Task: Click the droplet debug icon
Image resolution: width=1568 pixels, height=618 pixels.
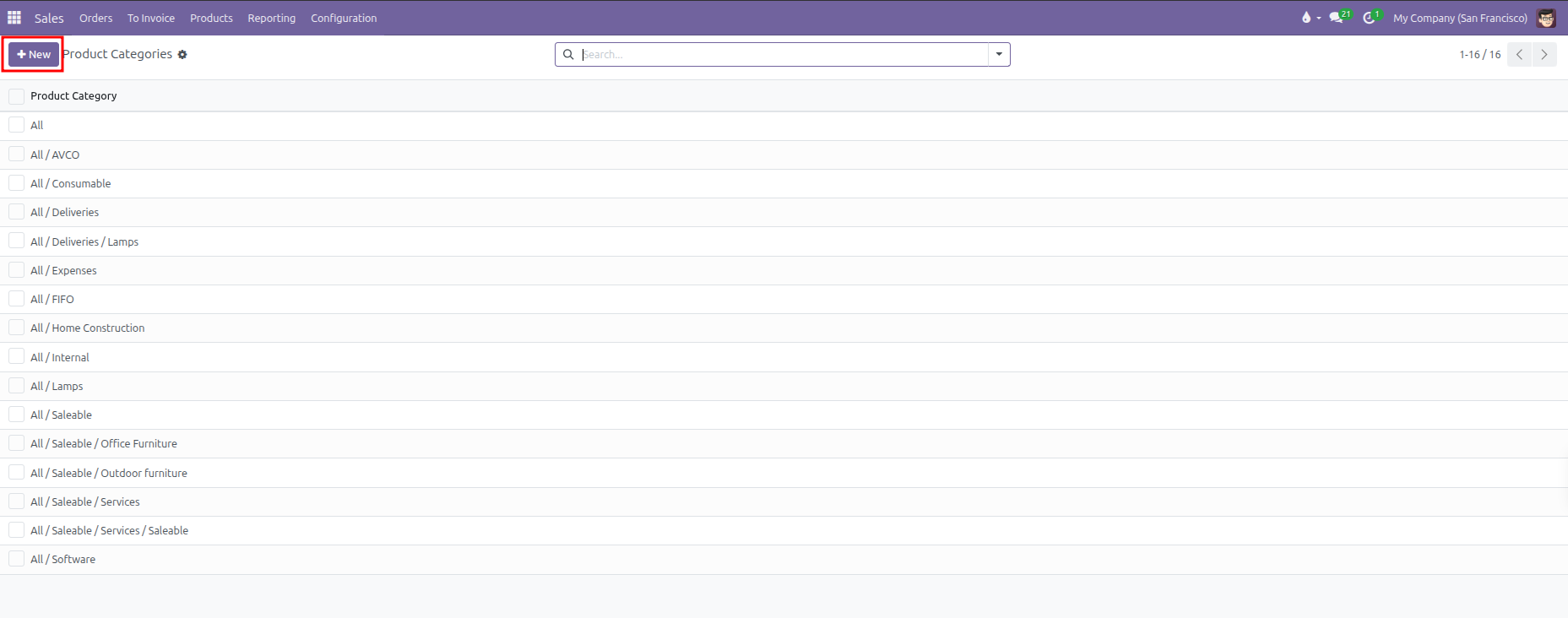Action: tap(1306, 18)
